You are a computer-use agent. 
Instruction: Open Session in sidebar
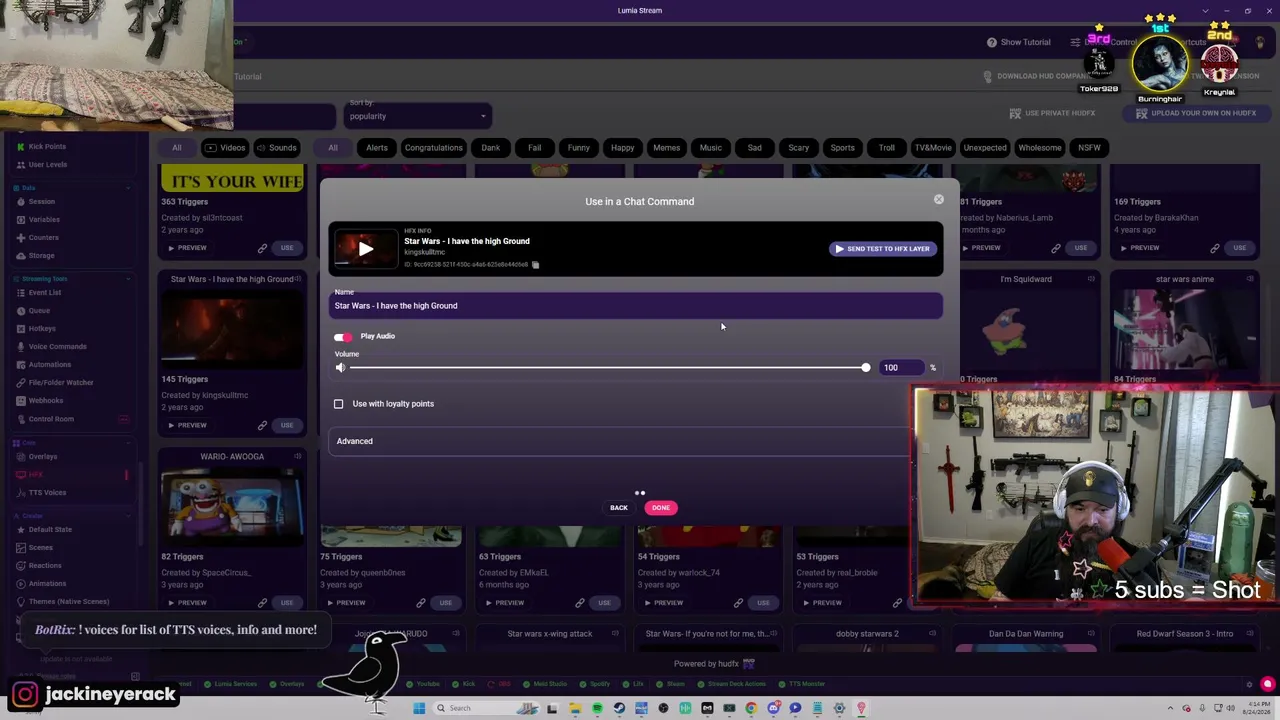click(x=41, y=202)
